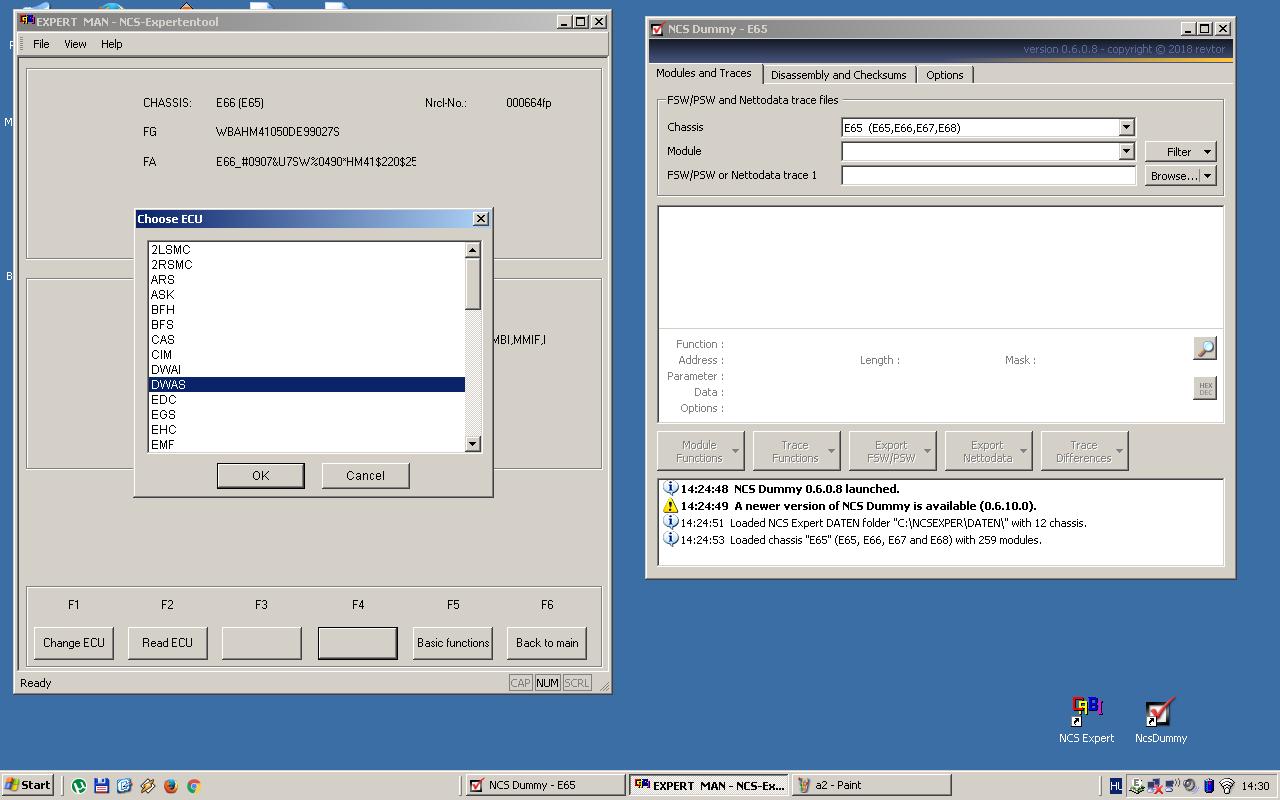The height and width of the screenshot is (800, 1280).
Task: Click the Start button on the taskbar
Action: pyautogui.click(x=27, y=785)
